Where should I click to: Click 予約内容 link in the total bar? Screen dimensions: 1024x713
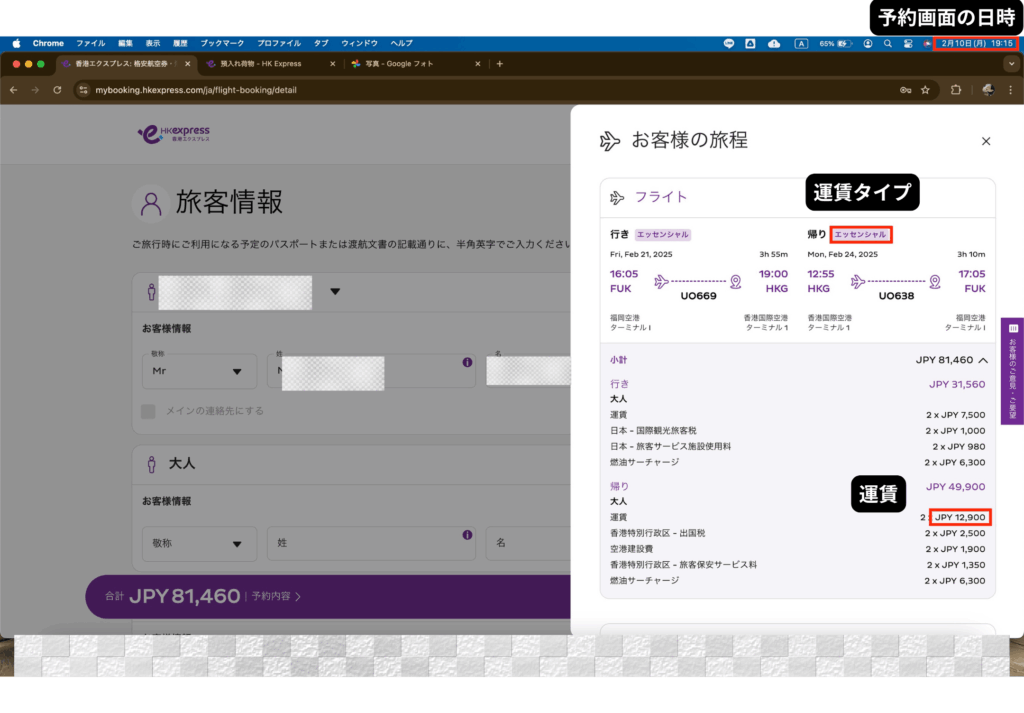(x=276, y=597)
